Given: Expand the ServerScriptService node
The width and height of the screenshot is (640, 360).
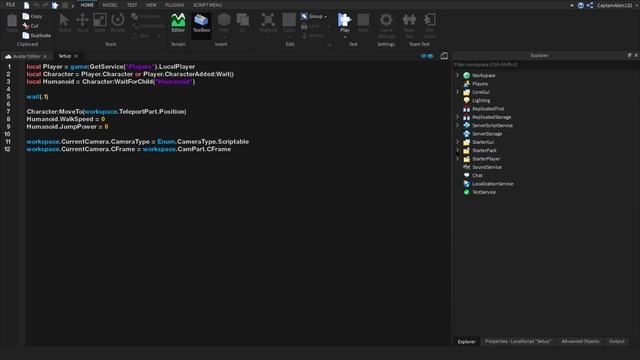Looking at the screenshot, I should coord(457,125).
